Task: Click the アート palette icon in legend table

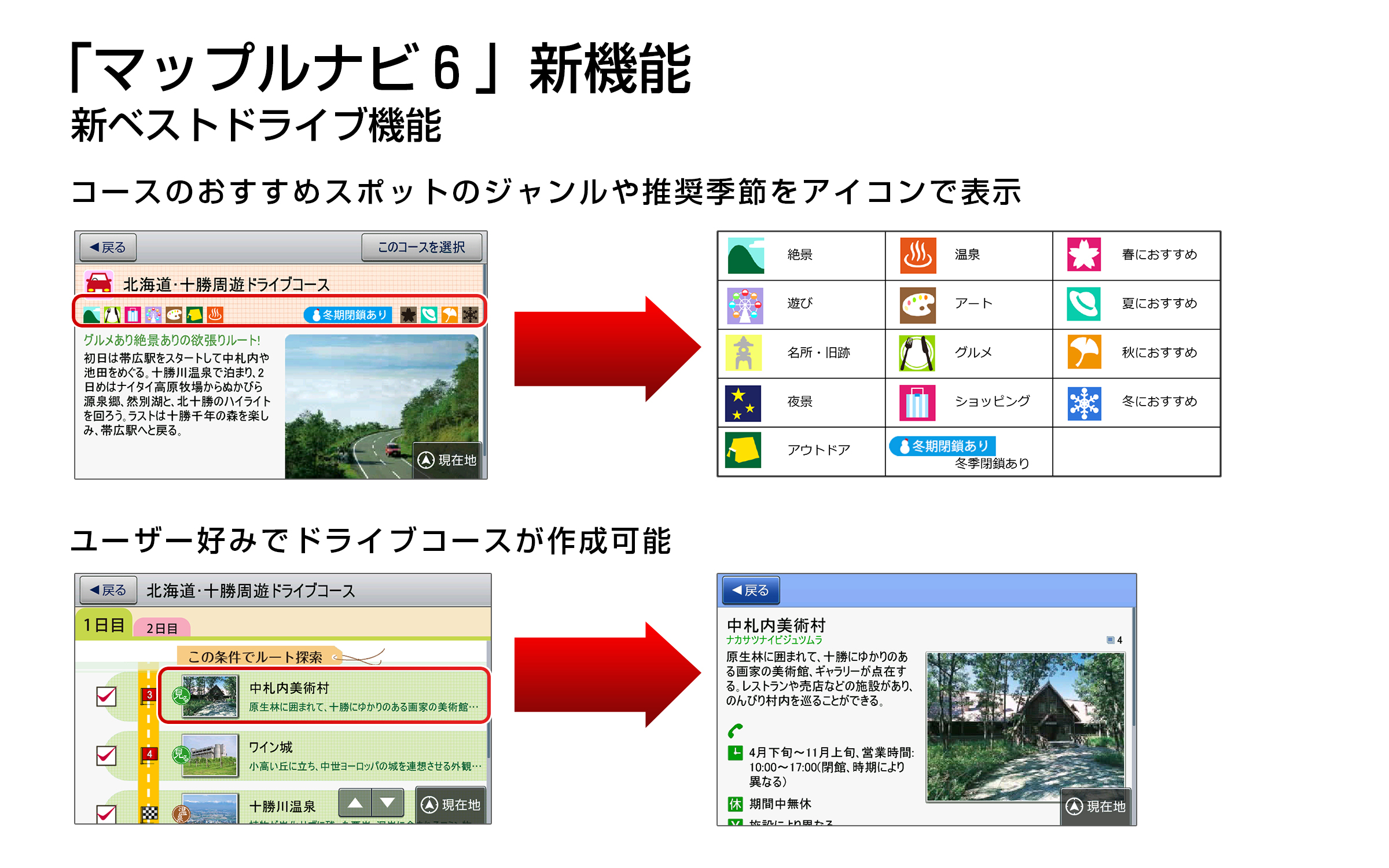Action: coord(918,306)
